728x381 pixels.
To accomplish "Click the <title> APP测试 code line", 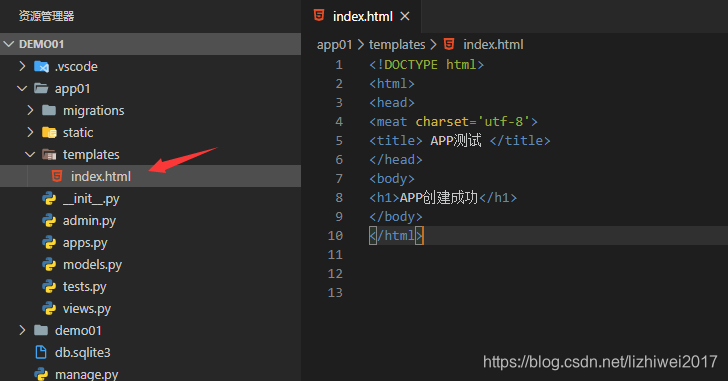I will point(460,141).
